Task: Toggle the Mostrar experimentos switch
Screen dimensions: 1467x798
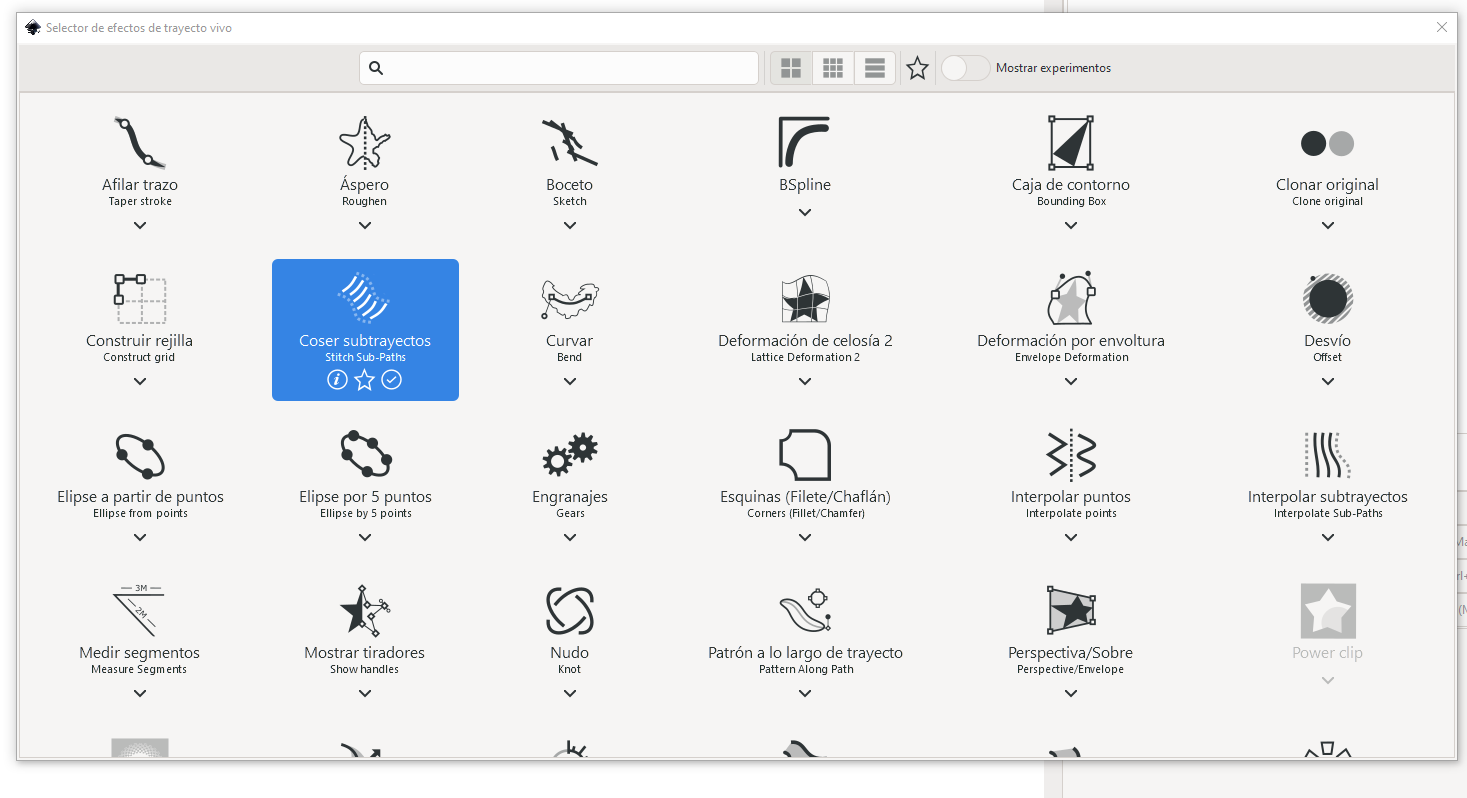Action: point(965,68)
